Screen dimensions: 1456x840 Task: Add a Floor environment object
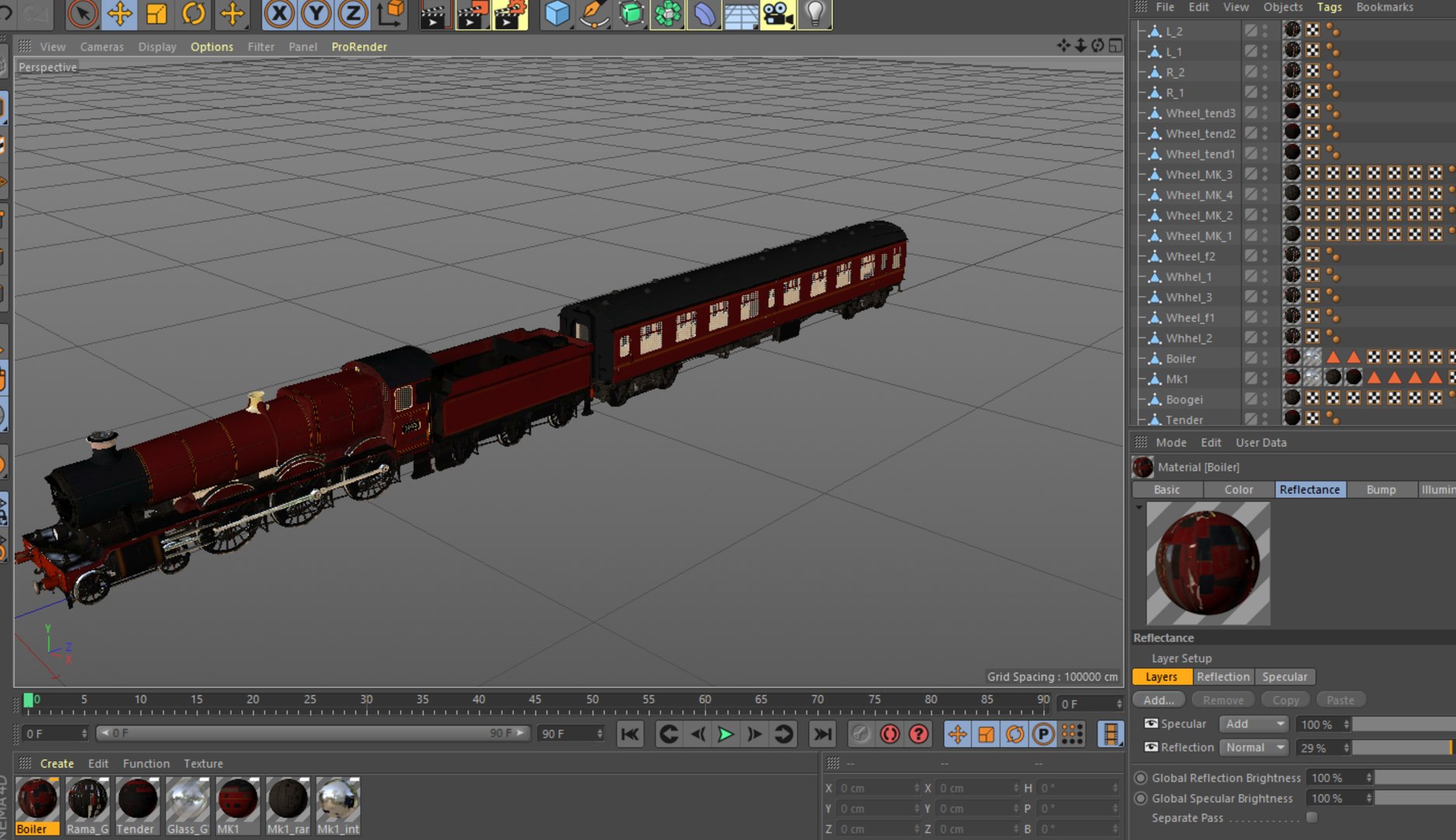pos(741,14)
